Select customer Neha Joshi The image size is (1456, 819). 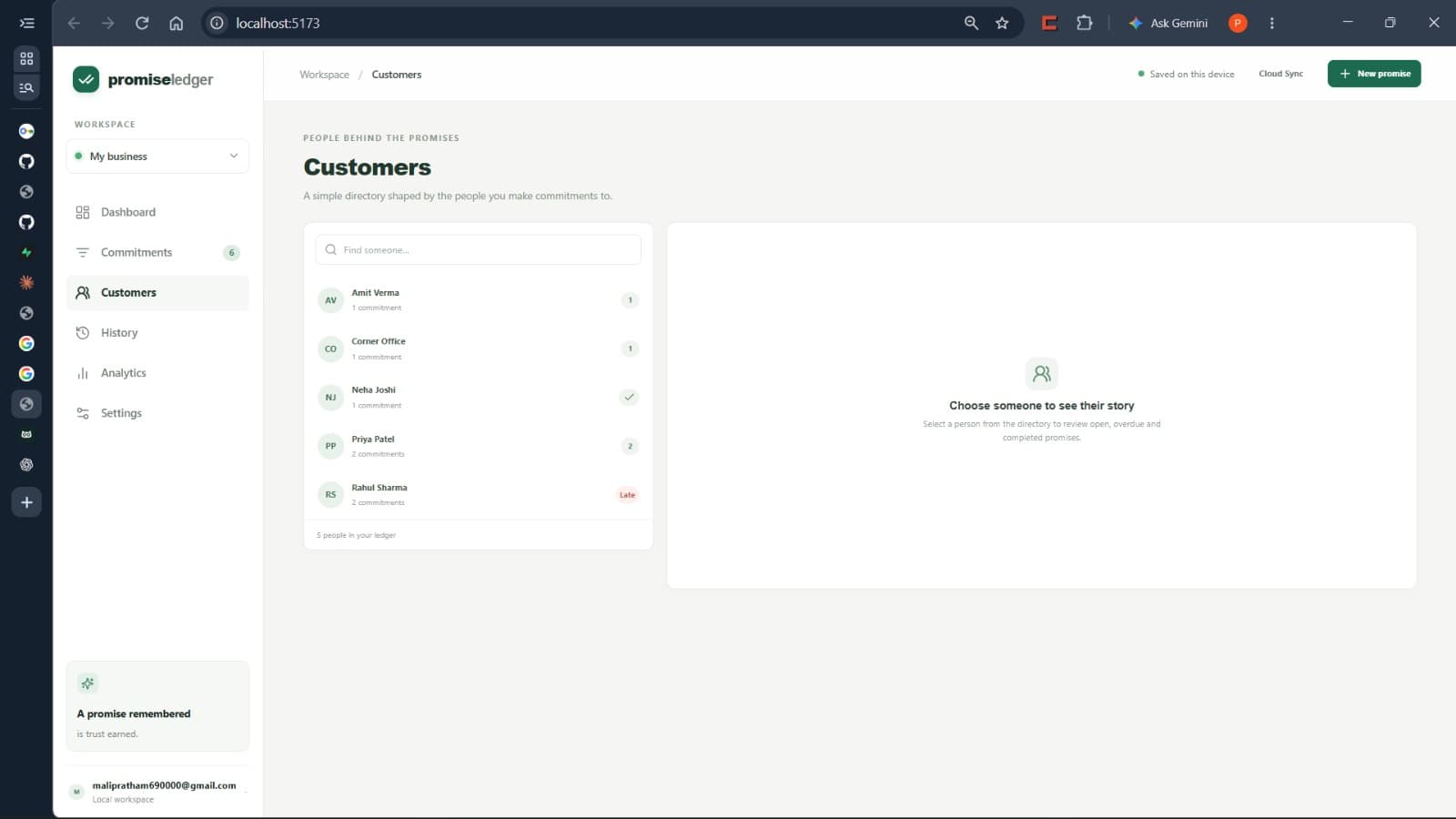(x=478, y=398)
